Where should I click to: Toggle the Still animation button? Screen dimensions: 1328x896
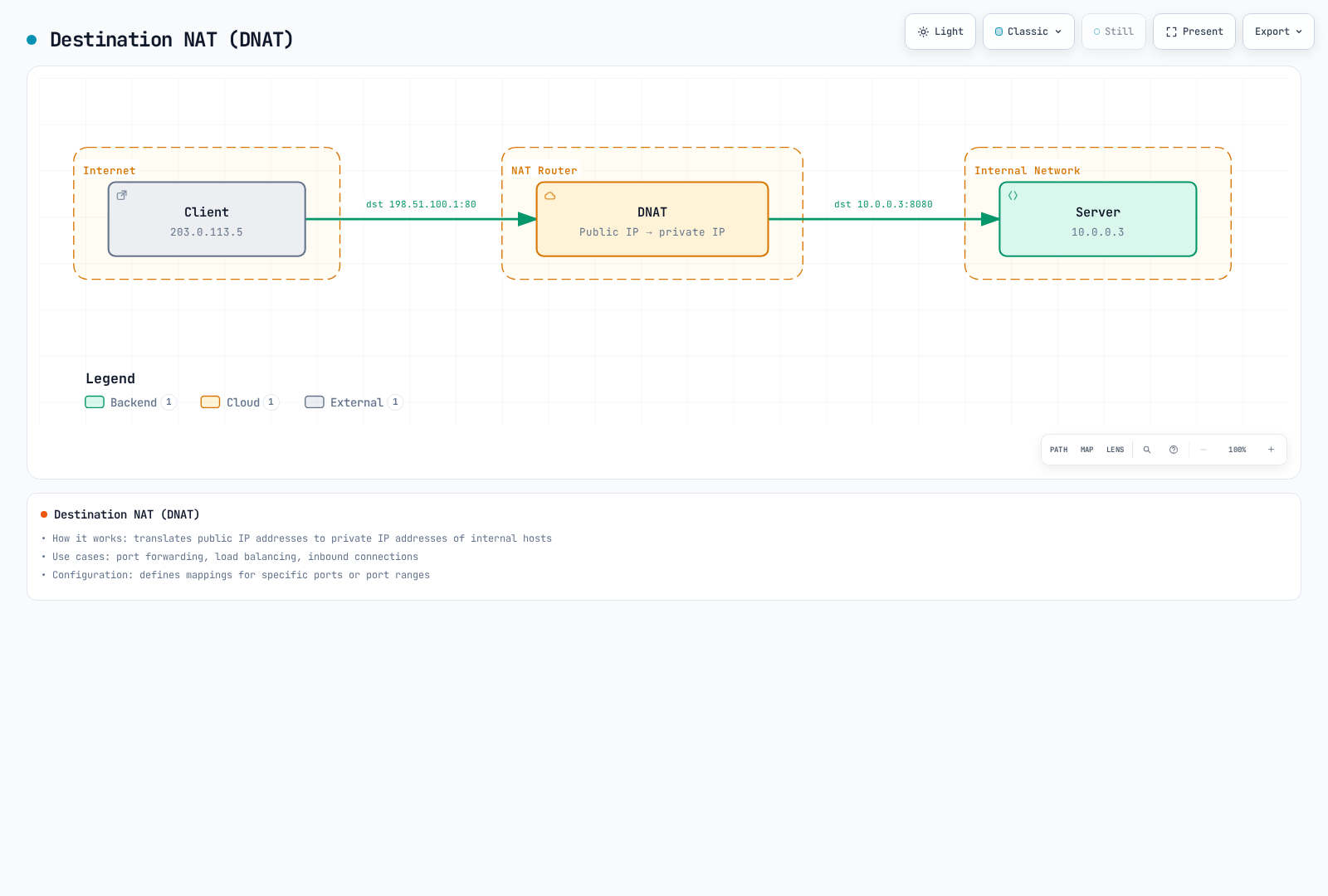[1114, 32]
